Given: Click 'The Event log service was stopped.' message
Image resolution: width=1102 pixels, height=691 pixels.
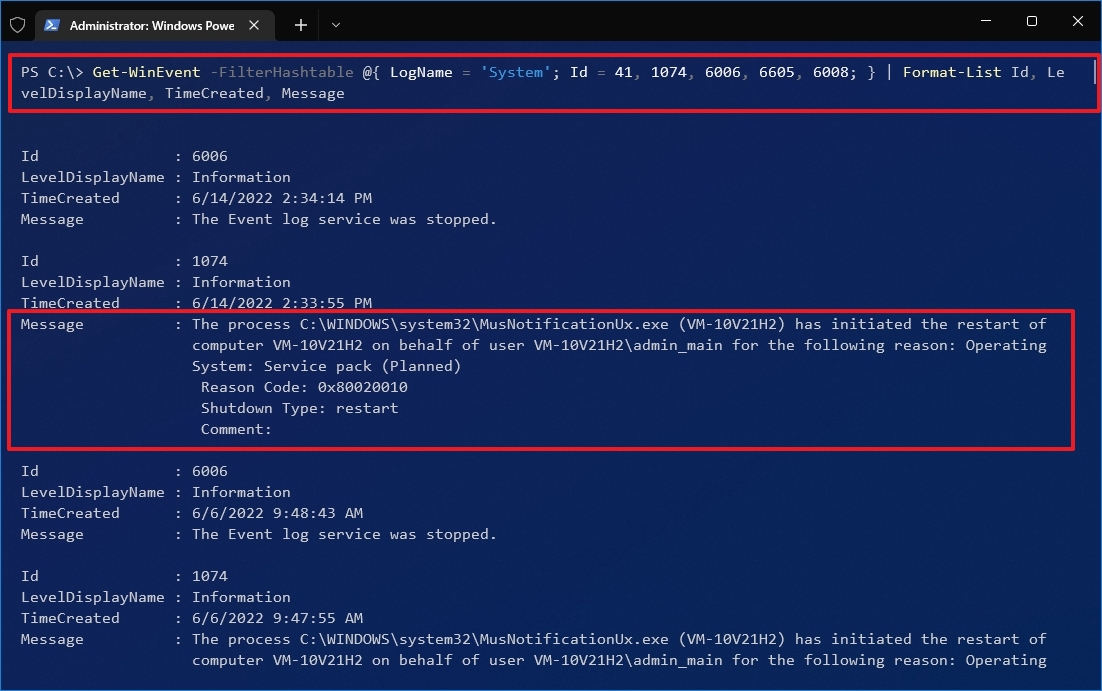Looking at the screenshot, I should [345, 218].
